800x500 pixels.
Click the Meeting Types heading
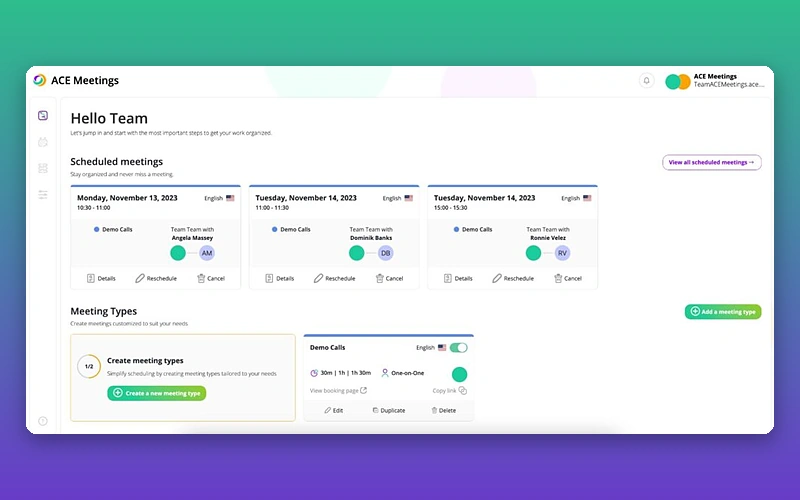click(x=104, y=311)
